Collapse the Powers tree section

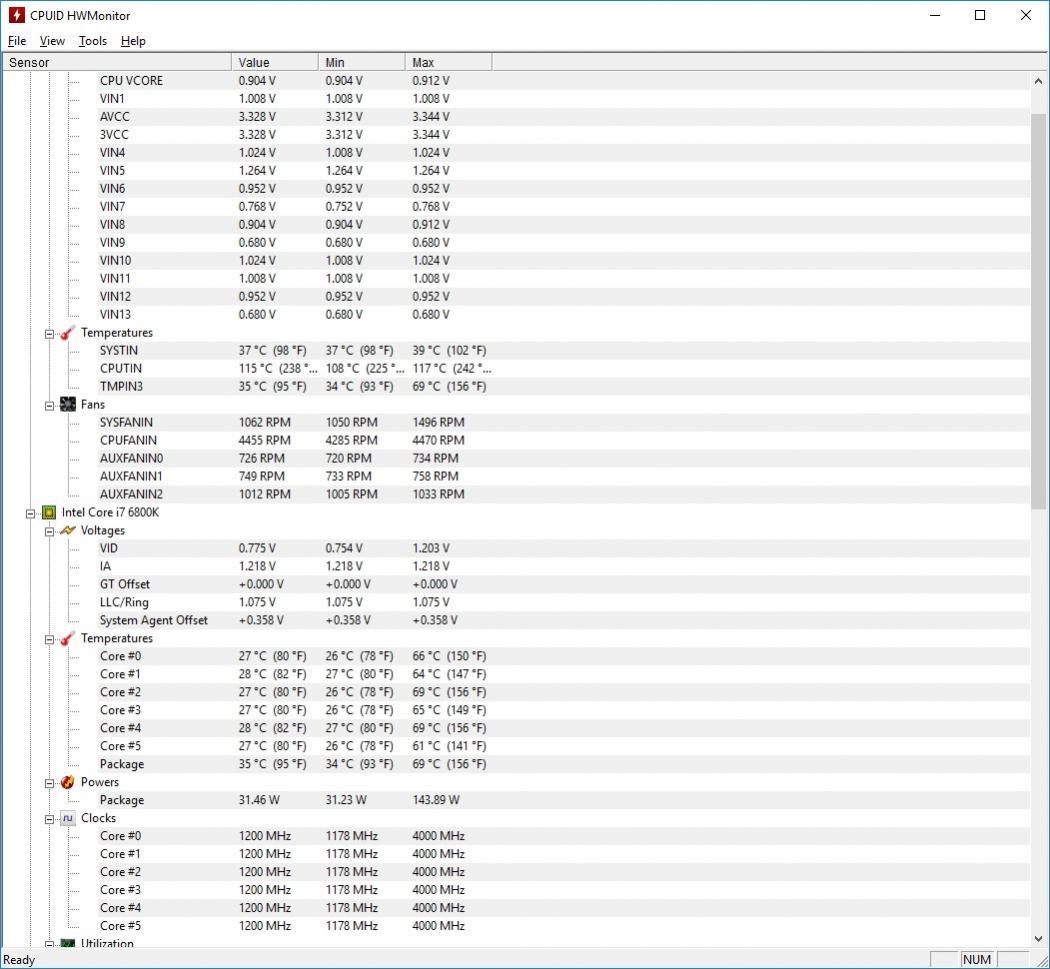(49, 784)
